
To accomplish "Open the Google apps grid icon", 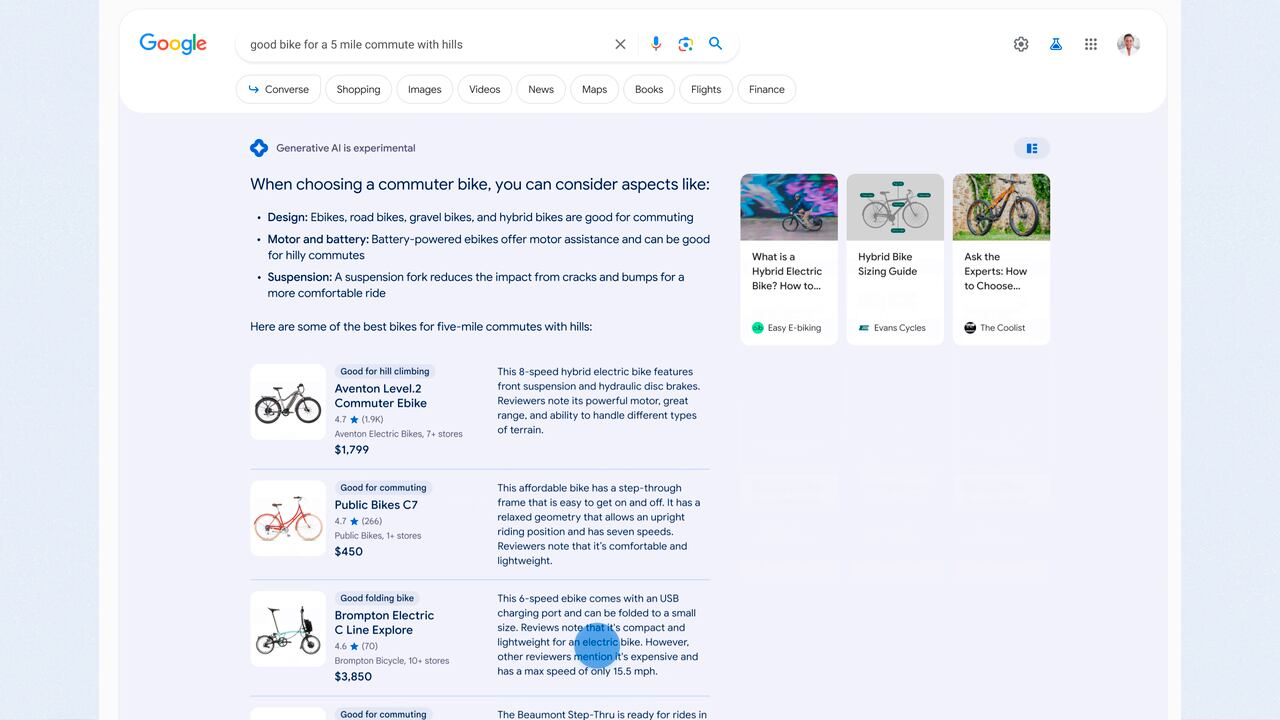I will 1091,44.
